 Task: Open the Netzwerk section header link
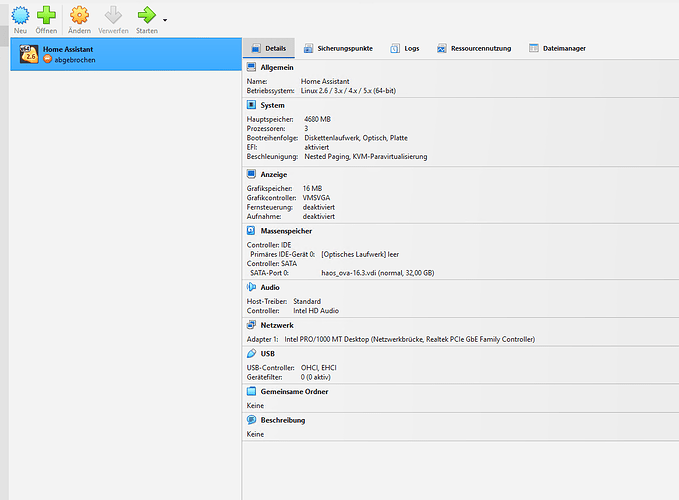tap(277, 325)
